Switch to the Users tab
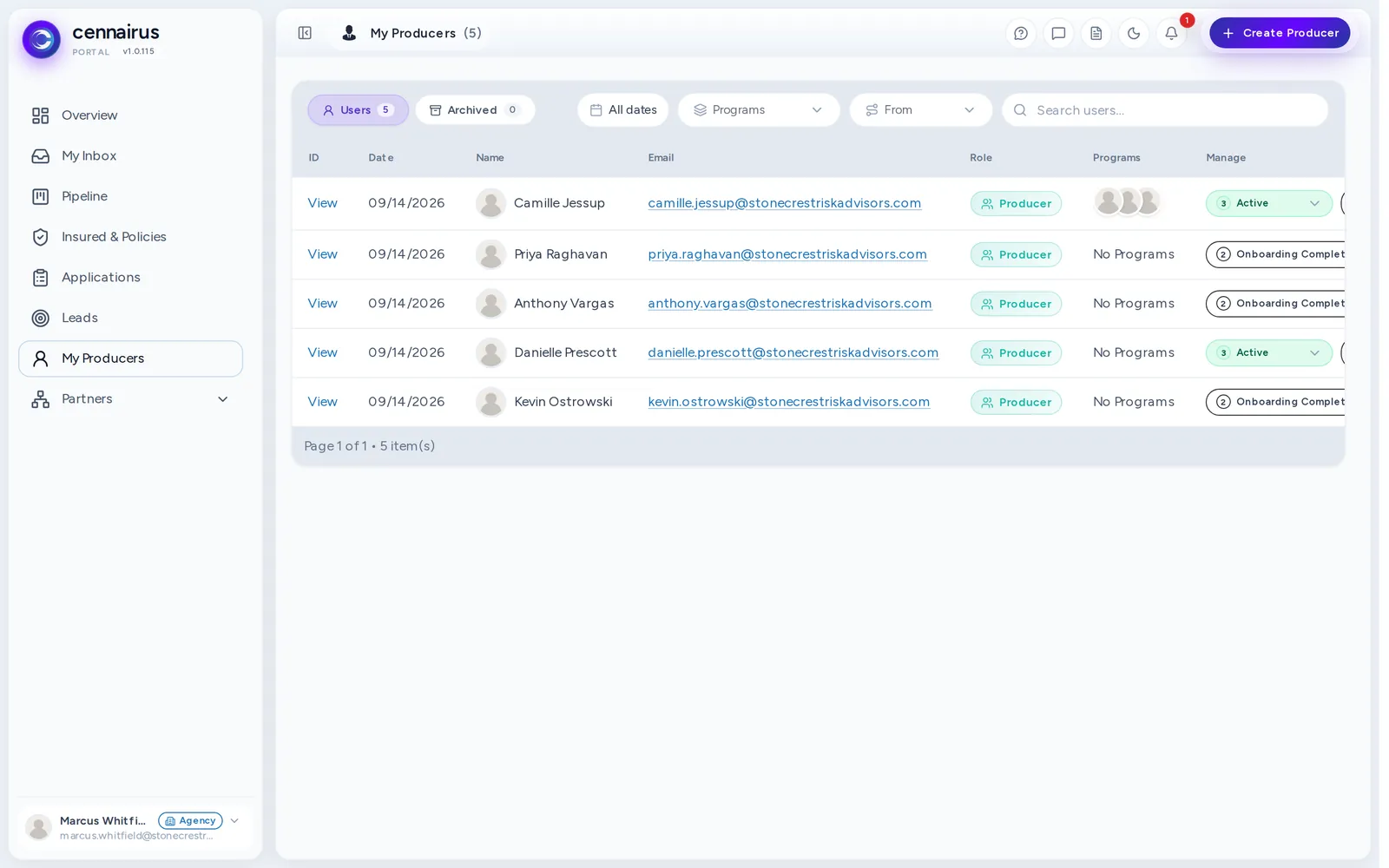This screenshot has height=868, width=1389. point(358,110)
